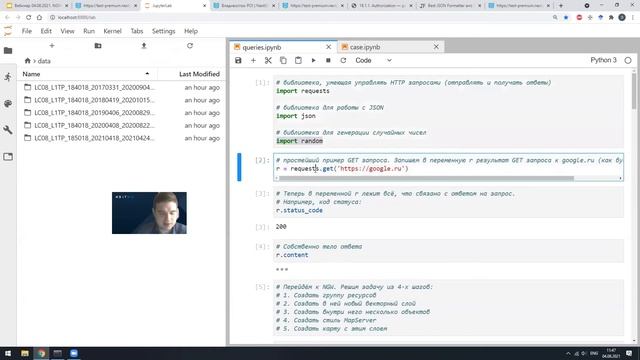This screenshot has width=640, height=360.
Task: Open the Settings menu
Action: pyautogui.click(x=164, y=31)
